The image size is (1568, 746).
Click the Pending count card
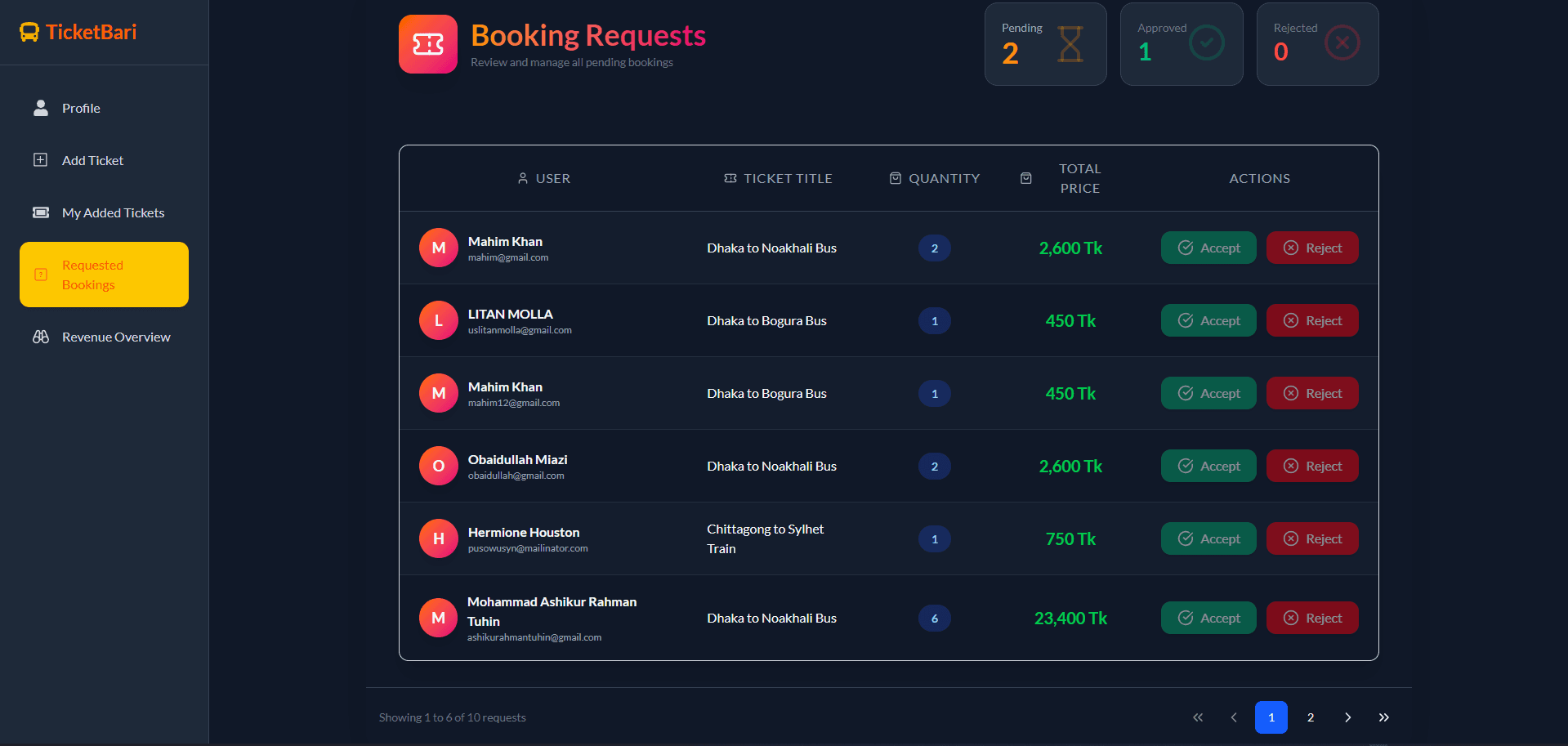point(1046,44)
